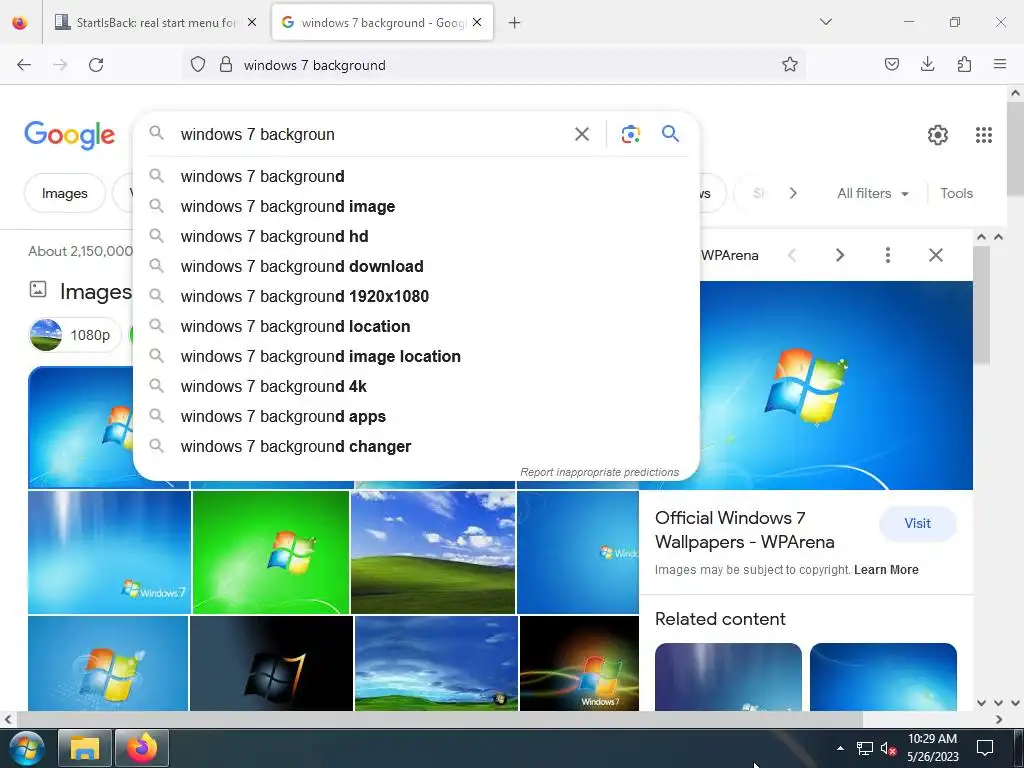Bookmark this page with the star
Viewport: 1024px width, 768px height.
(790, 65)
